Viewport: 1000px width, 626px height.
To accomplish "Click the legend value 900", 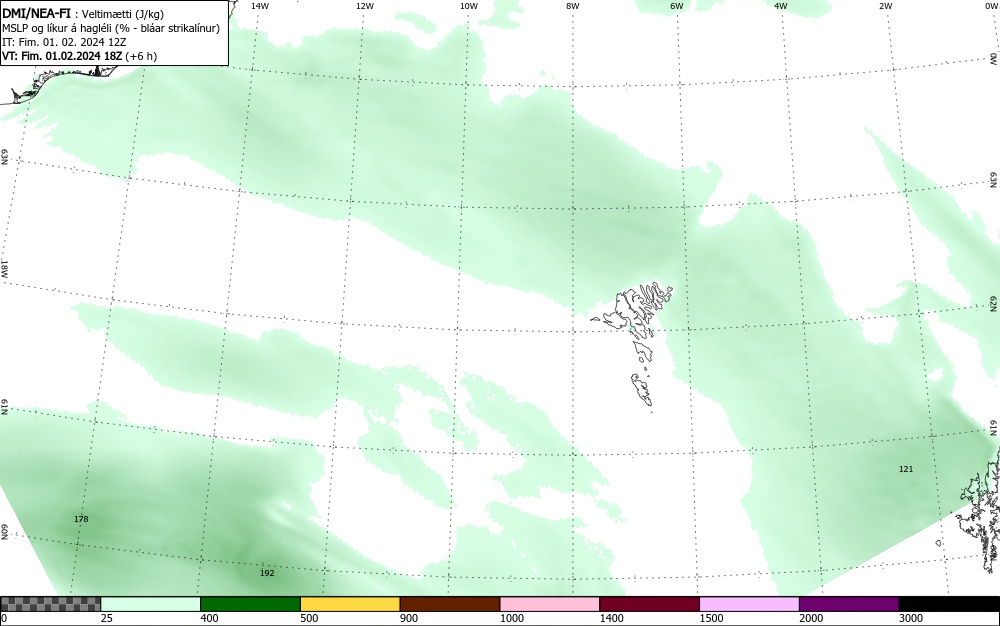I will (x=409, y=618).
